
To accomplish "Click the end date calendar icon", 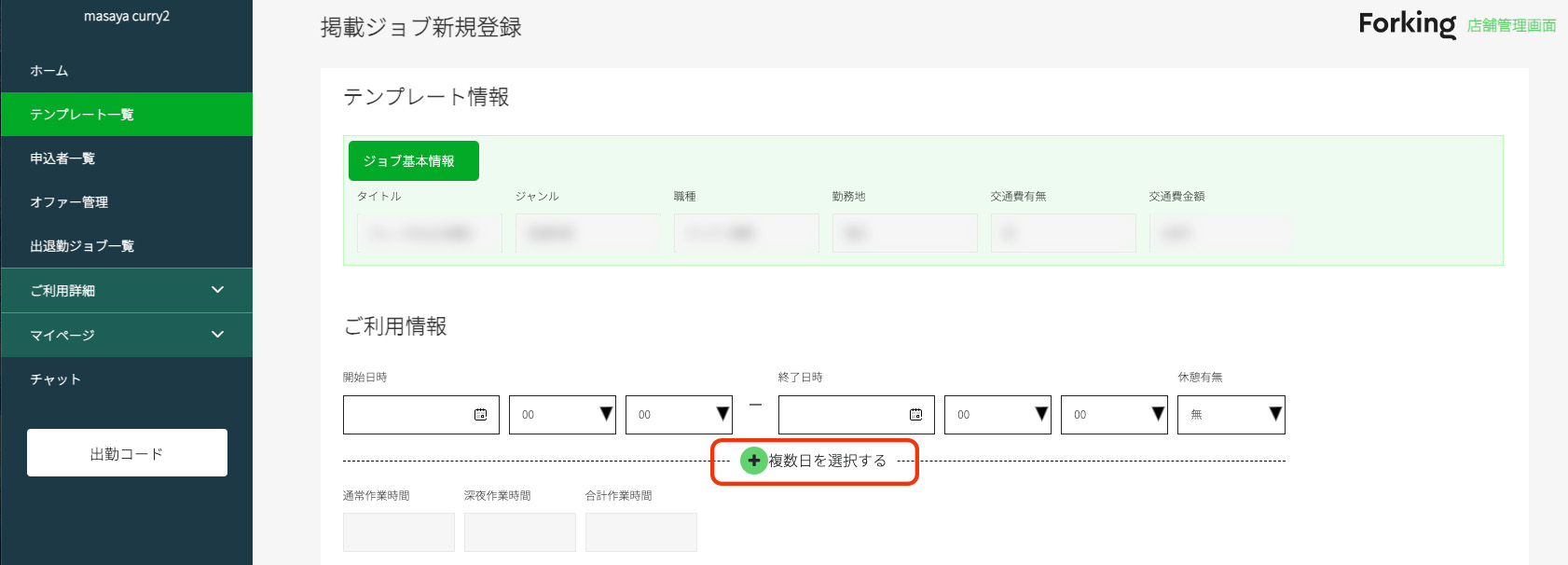I will (916, 415).
